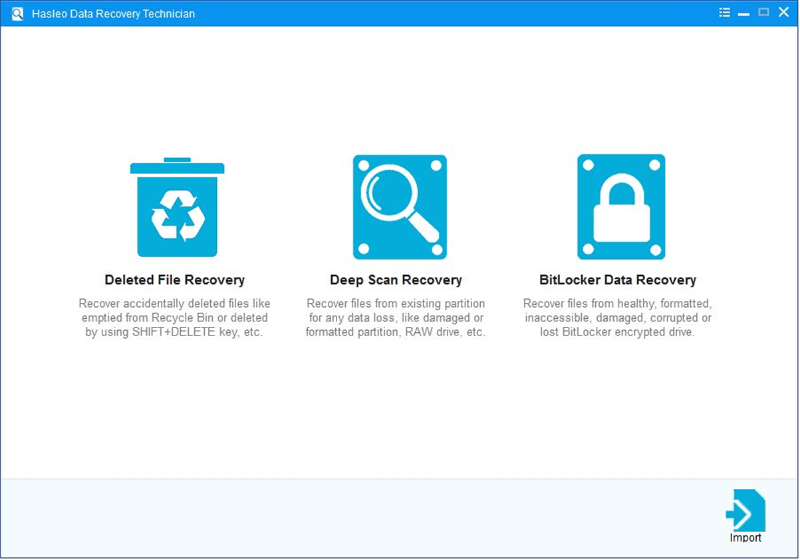
Task: Choose the "Deep Scan Recovery" heading
Action: click(396, 280)
